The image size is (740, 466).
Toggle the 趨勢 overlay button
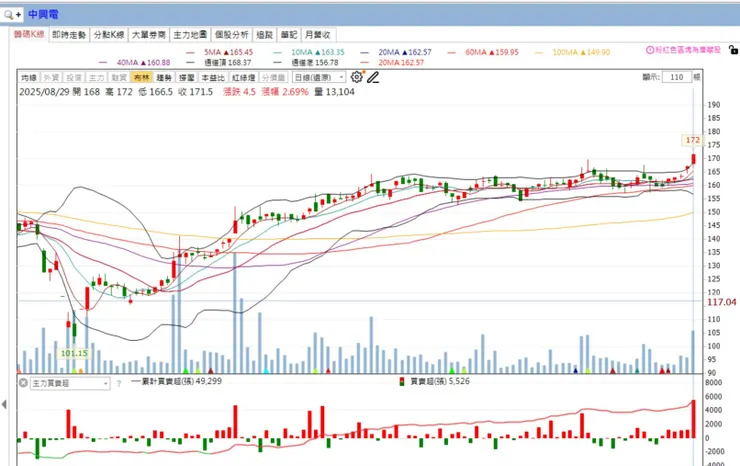pyautogui.click(x=164, y=77)
